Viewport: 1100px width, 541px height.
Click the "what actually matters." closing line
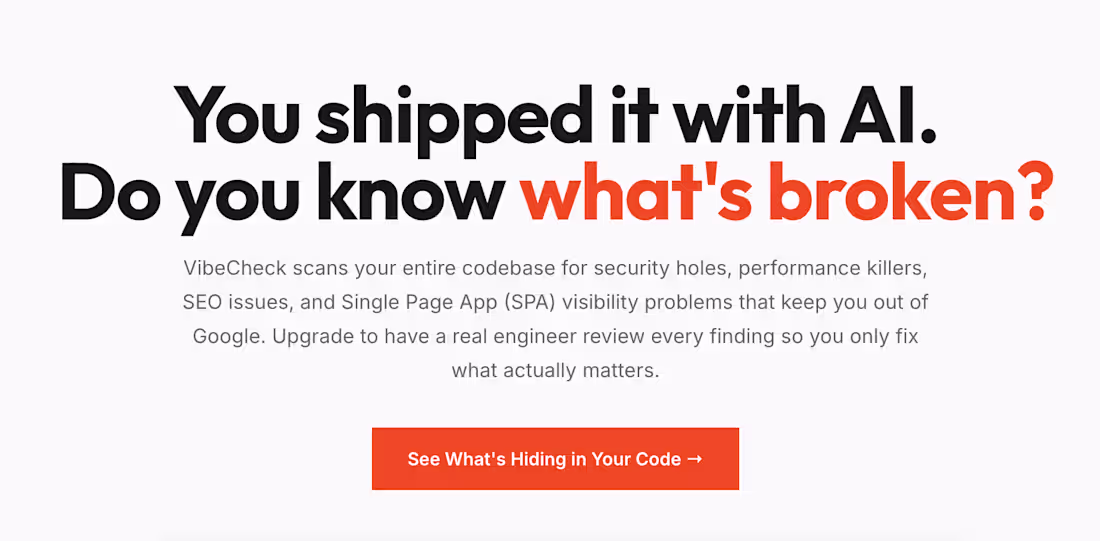click(x=555, y=370)
